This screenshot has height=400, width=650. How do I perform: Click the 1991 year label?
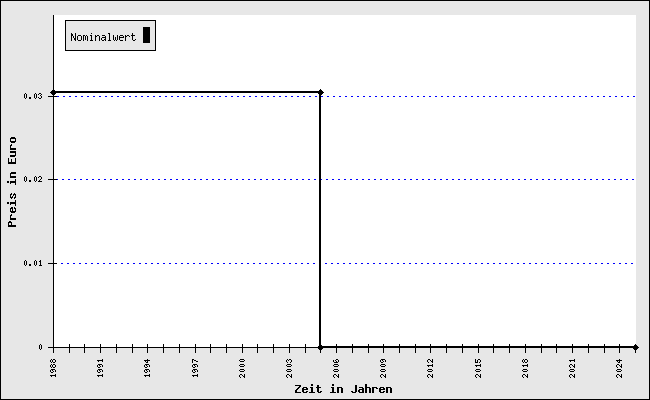coord(100,368)
